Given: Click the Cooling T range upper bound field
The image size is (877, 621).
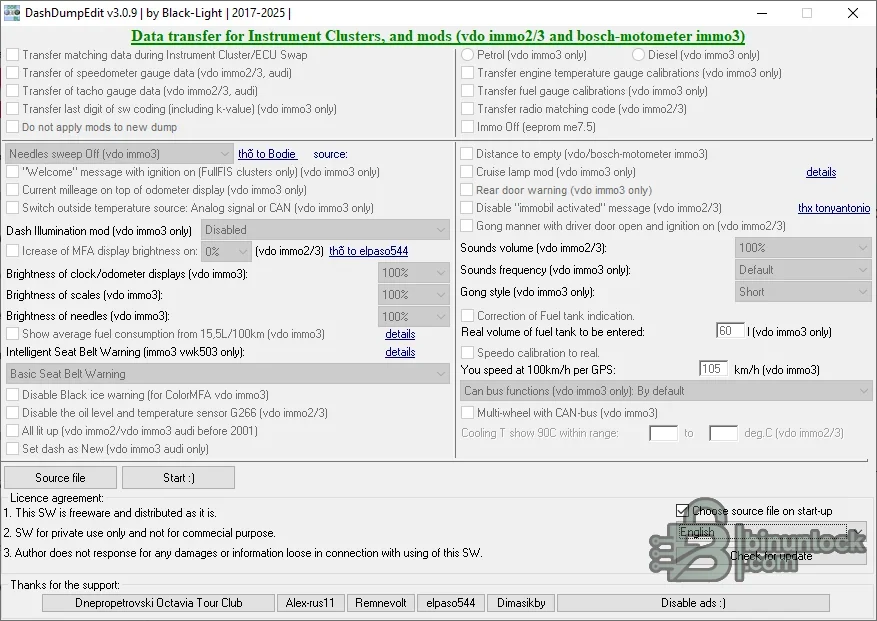Looking at the screenshot, I should [723, 433].
